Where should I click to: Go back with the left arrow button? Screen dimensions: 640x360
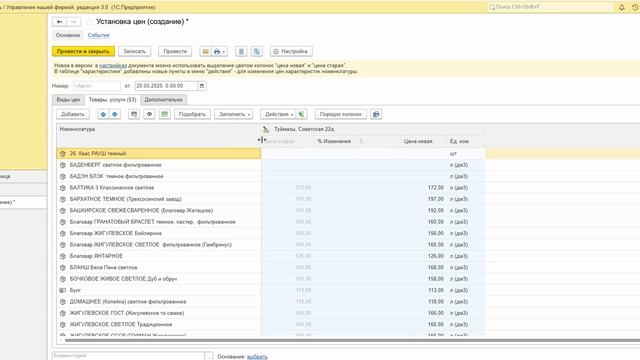59,22
